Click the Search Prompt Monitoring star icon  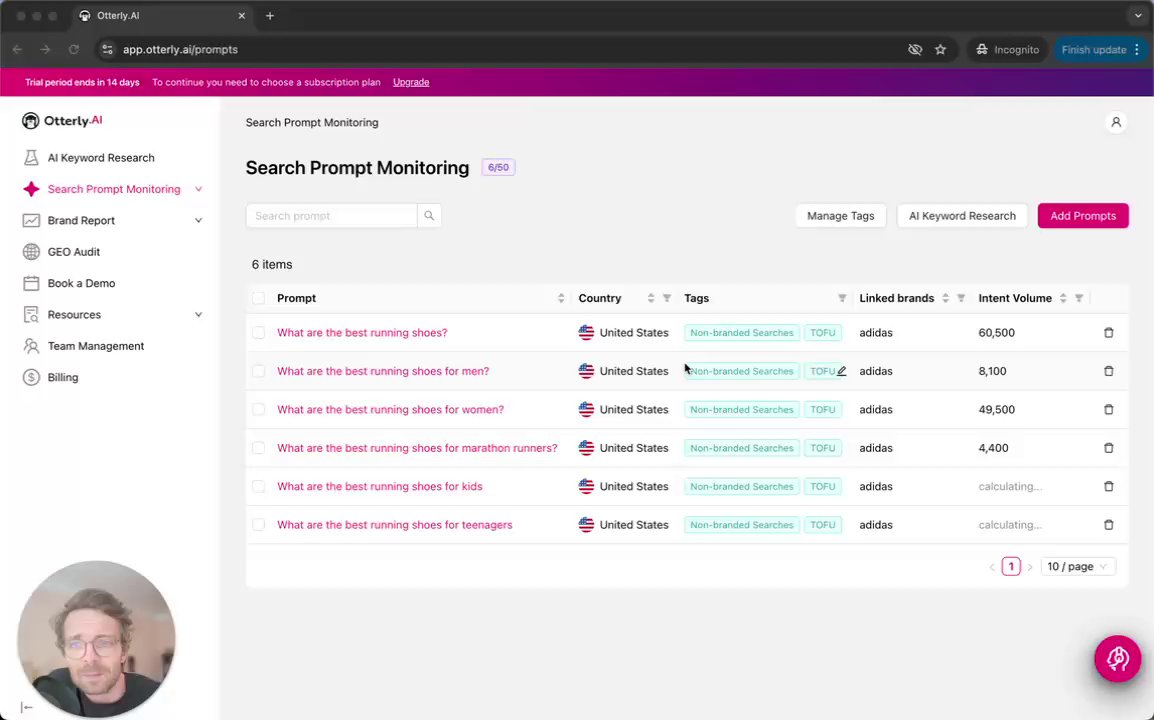point(31,189)
